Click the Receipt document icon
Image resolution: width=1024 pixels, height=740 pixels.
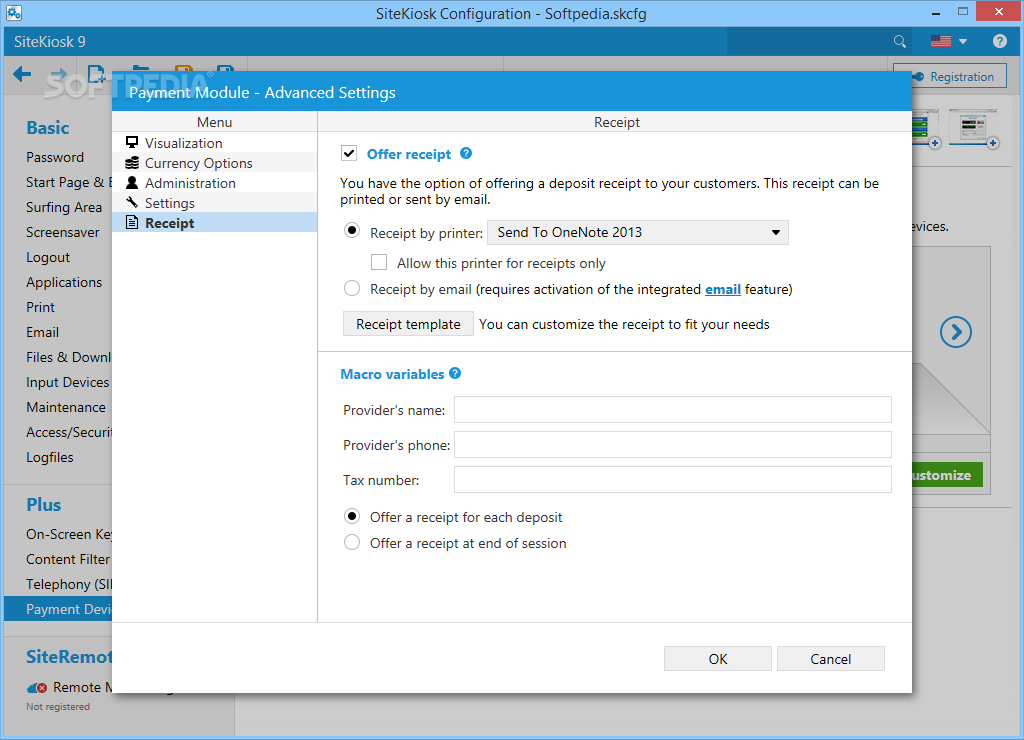tap(132, 223)
